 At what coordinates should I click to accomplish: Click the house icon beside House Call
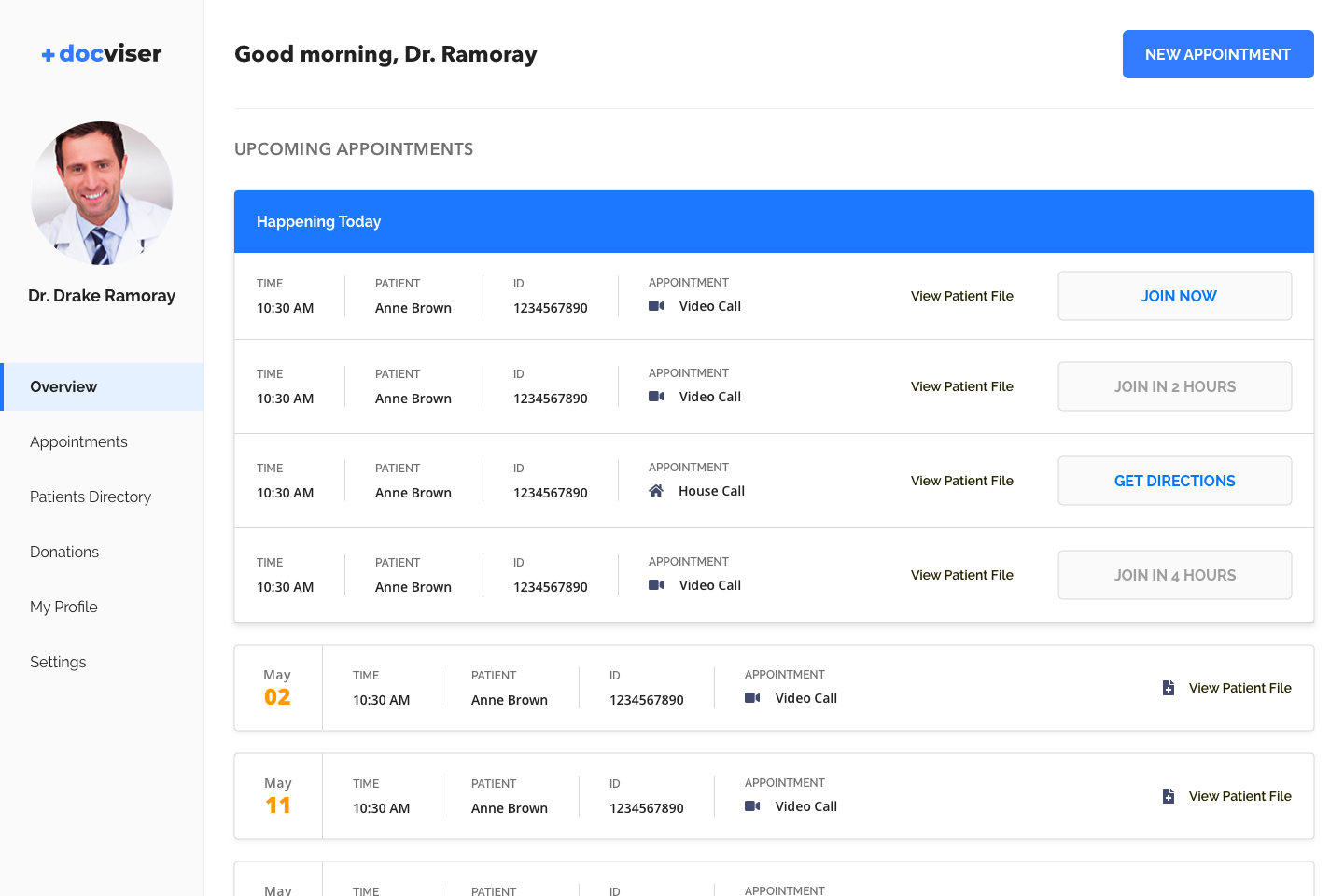click(x=656, y=491)
